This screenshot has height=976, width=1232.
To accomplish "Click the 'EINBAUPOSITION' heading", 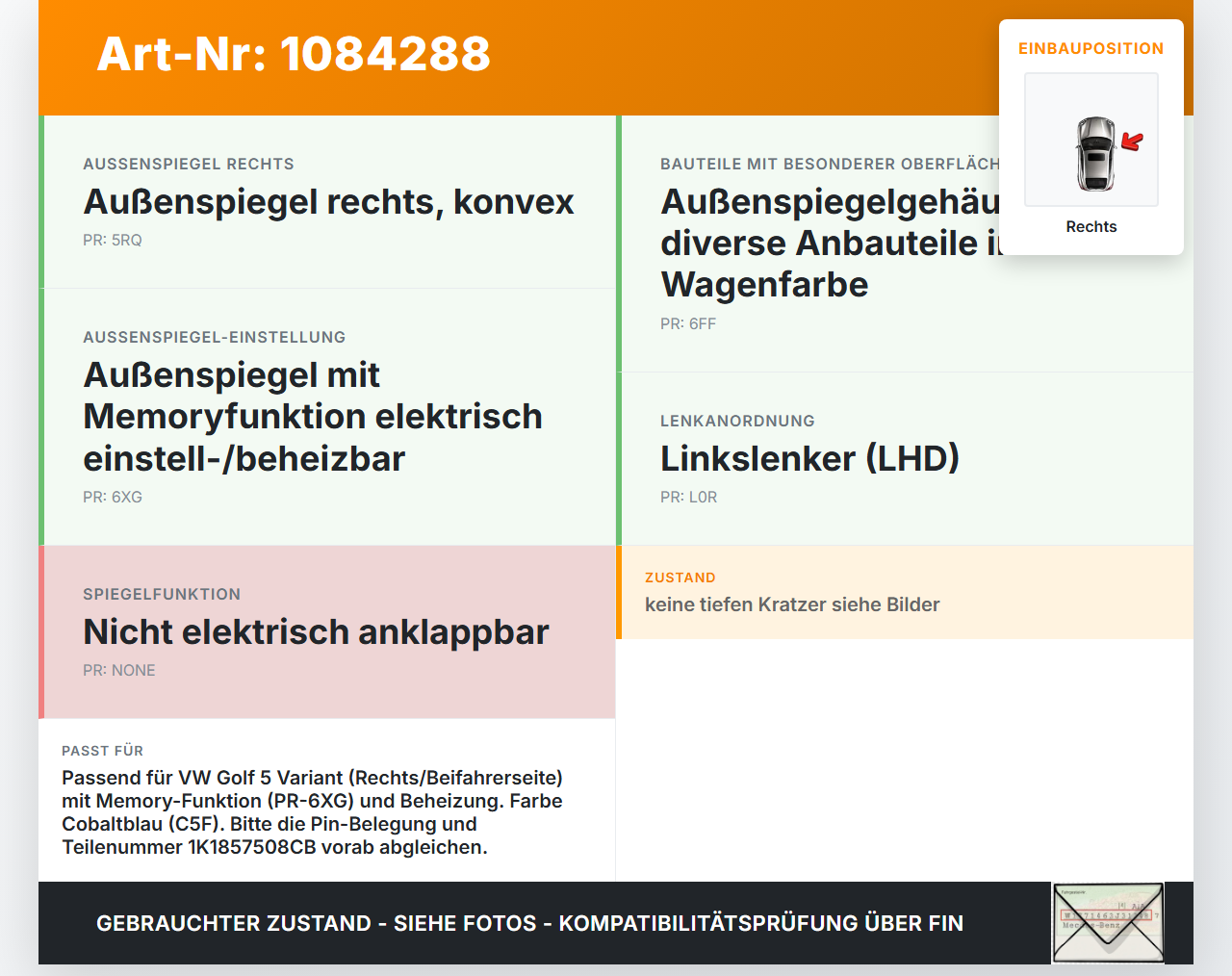I will (x=1091, y=49).
